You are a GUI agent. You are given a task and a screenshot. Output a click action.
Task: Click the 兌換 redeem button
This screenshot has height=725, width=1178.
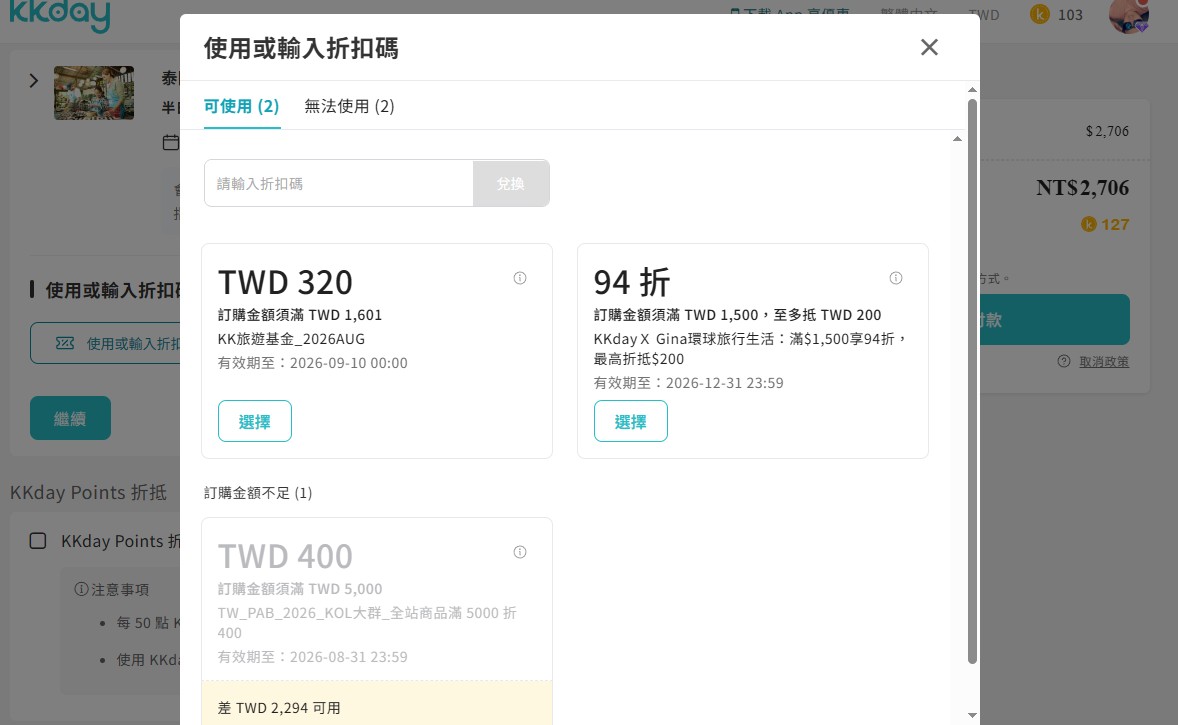511,183
